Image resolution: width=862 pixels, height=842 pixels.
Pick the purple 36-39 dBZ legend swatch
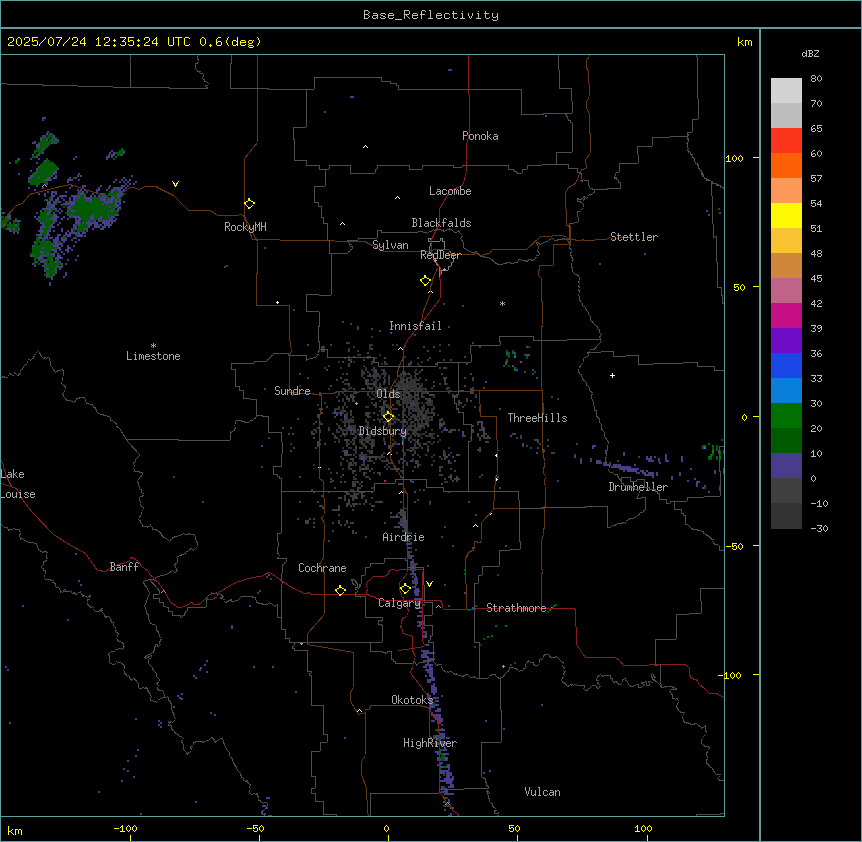click(786, 340)
